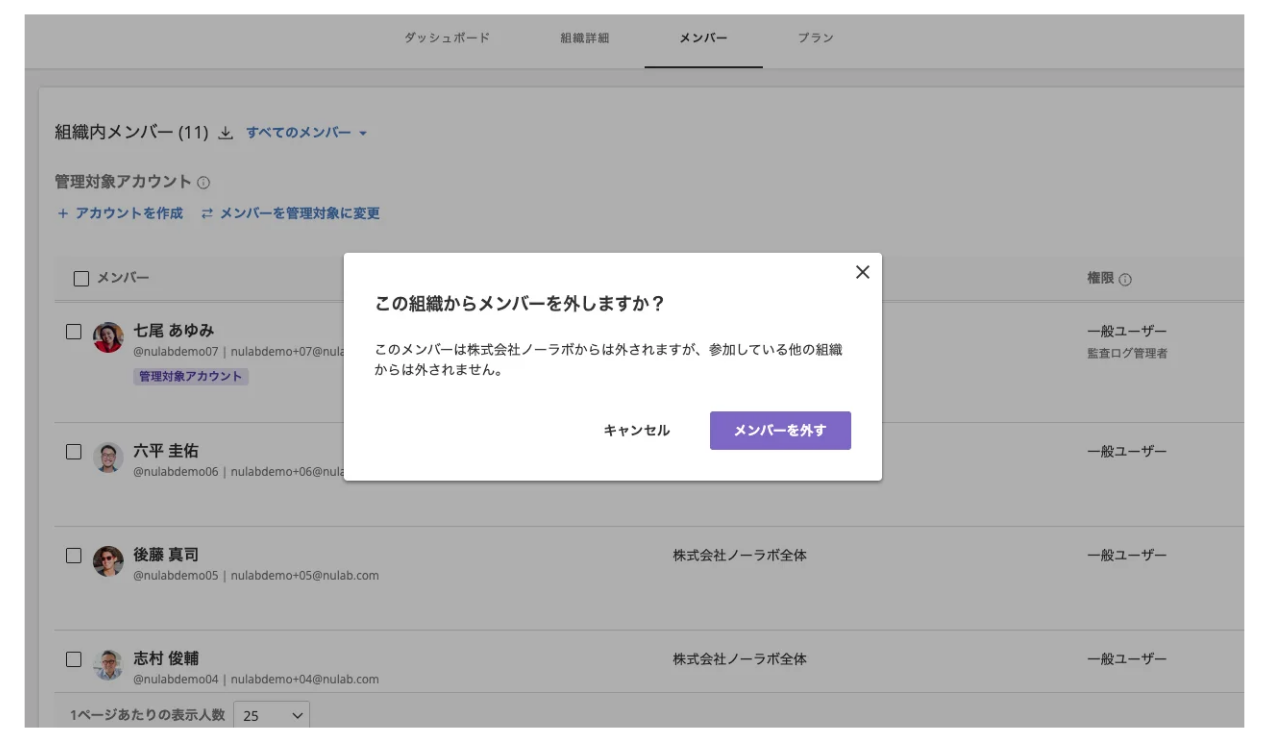Open the per-page count dropdown showing 25
1269x742 pixels.
coord(272,716)
